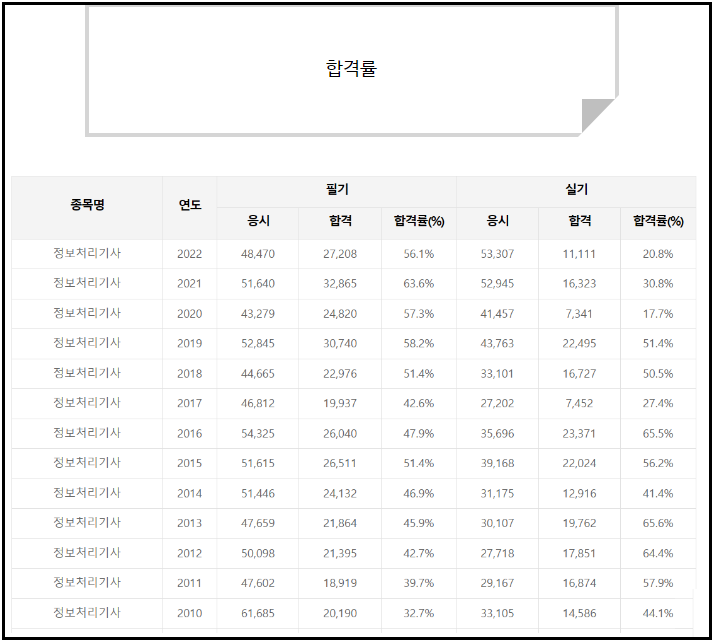Select the year 2021 cell
This screenshot has width=714, height=641.
(x=189, y=284)
